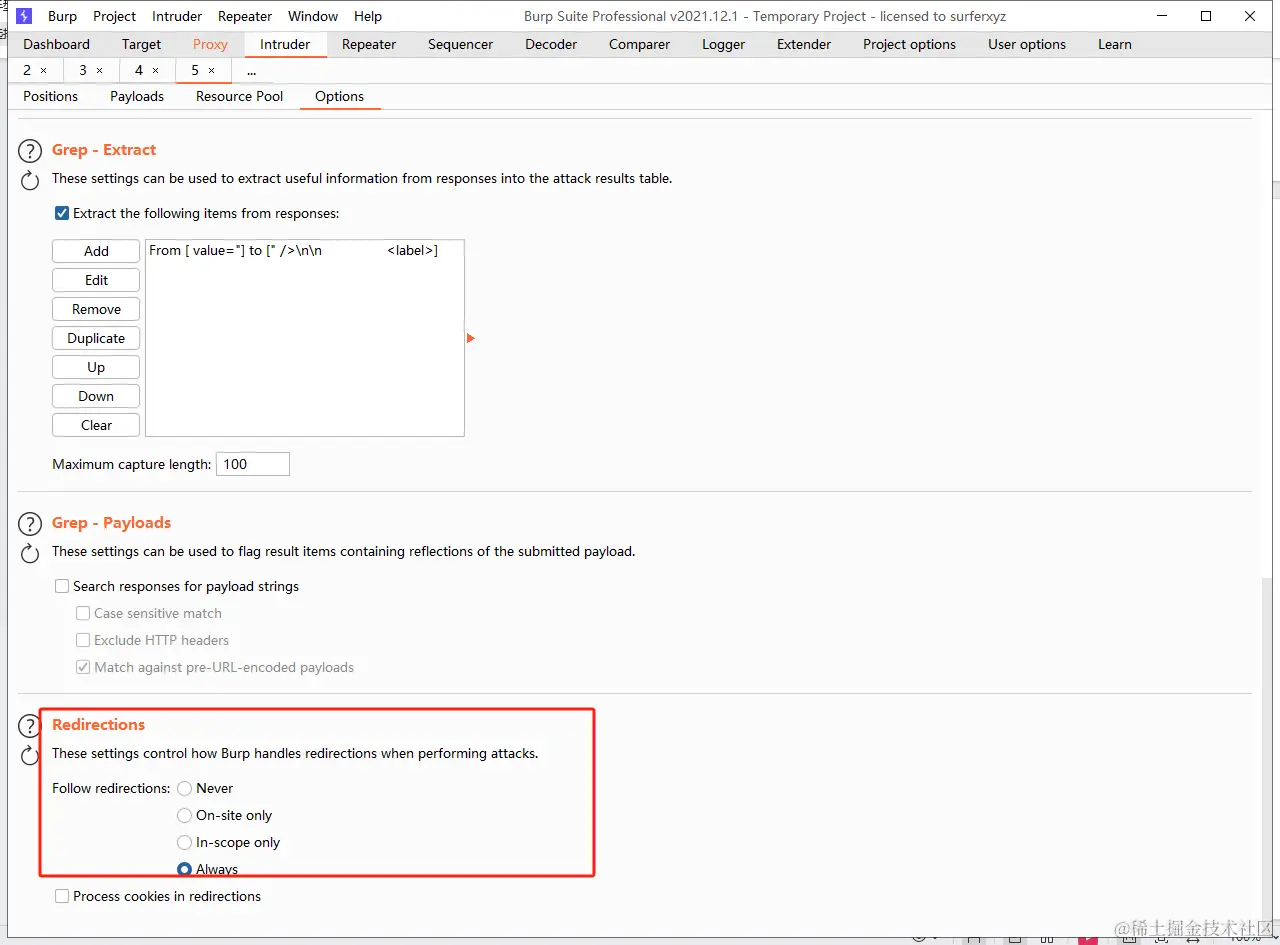The image size is (1280, 945).
Task: Close Intruder attack tab 2
Action: tap(43, 70)
